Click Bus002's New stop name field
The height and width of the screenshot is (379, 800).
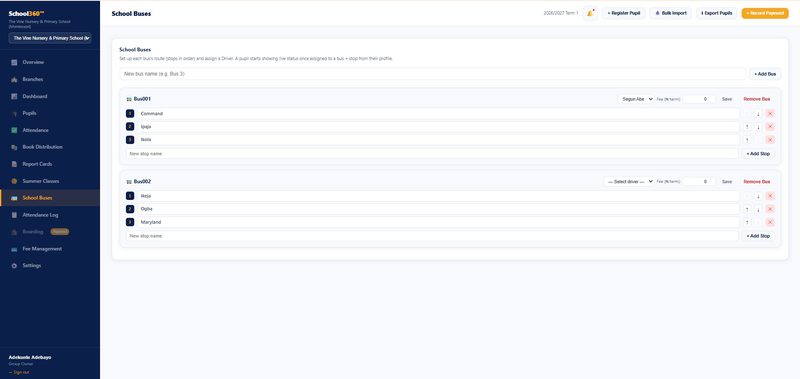tap(432, 236)
